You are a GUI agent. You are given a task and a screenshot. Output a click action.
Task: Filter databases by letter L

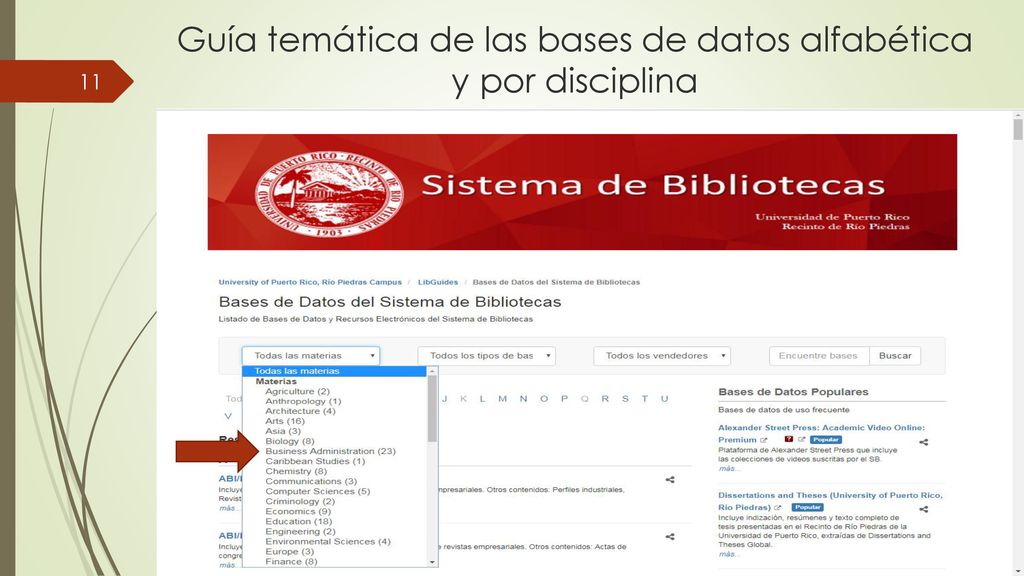point(482,399)
